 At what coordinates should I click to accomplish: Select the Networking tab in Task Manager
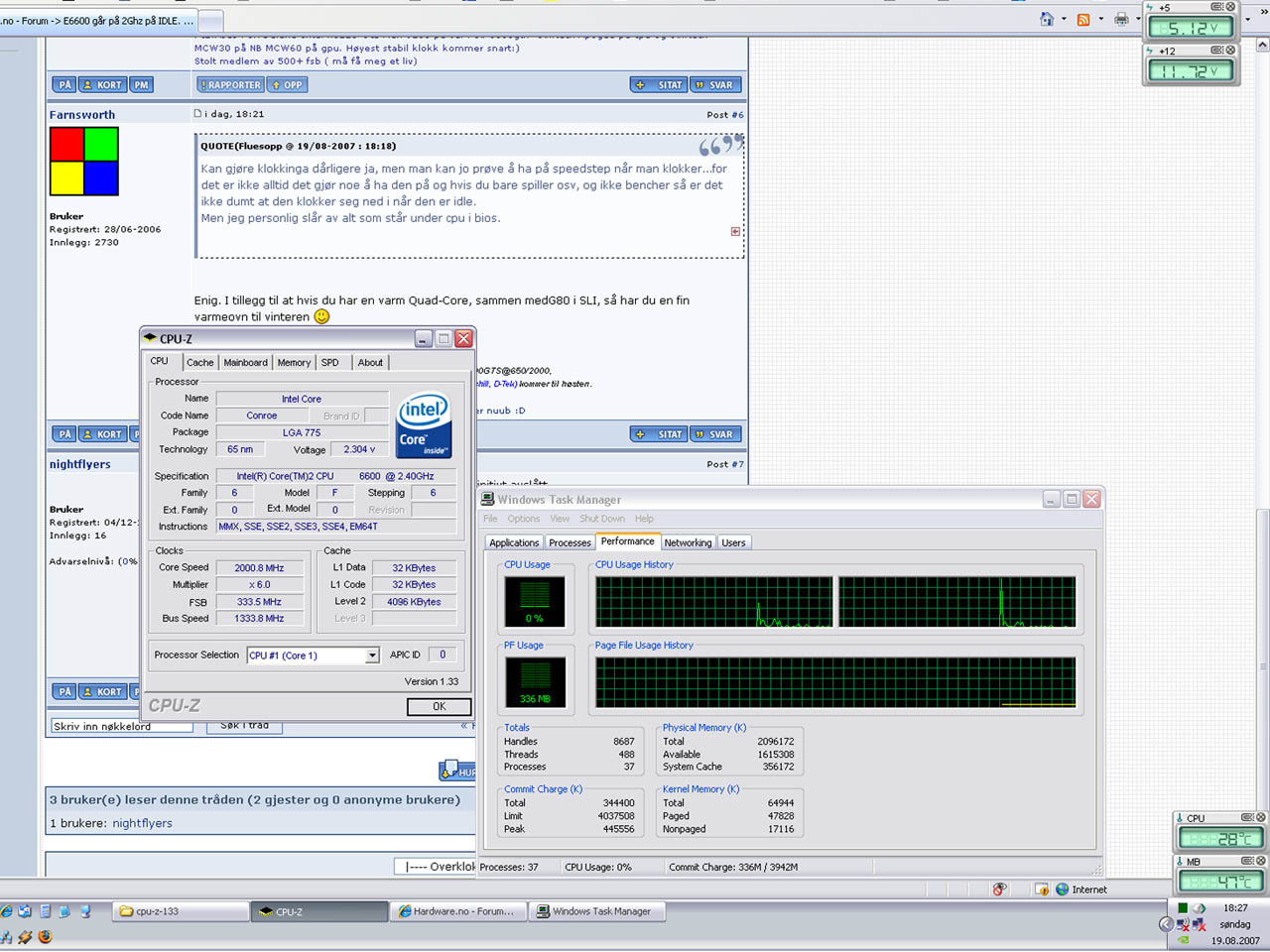[x=688, y=542]
